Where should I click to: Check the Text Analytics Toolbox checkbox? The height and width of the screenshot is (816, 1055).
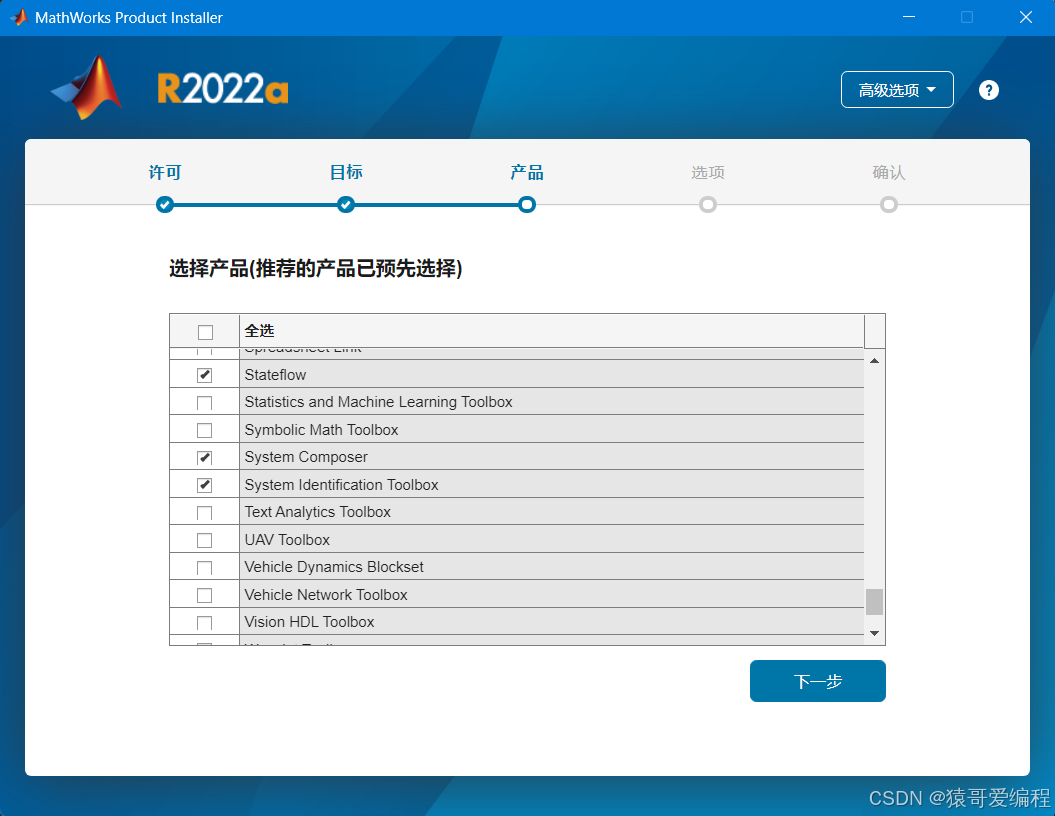tap(205, 513)
